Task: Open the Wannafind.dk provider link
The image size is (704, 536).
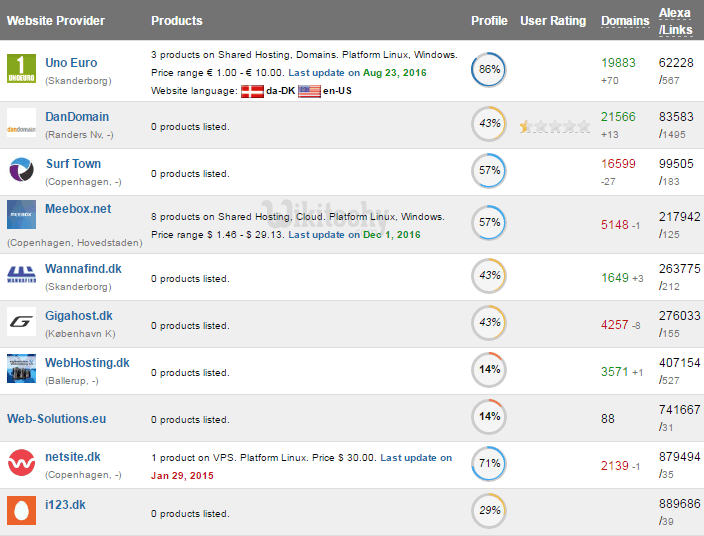Action: pos(83,269)
